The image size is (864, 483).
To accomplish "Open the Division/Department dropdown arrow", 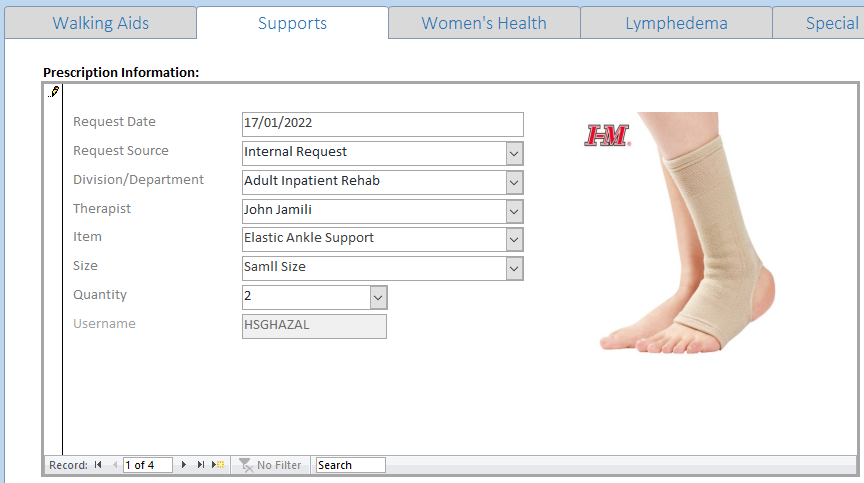I will [x=514, y=183].
